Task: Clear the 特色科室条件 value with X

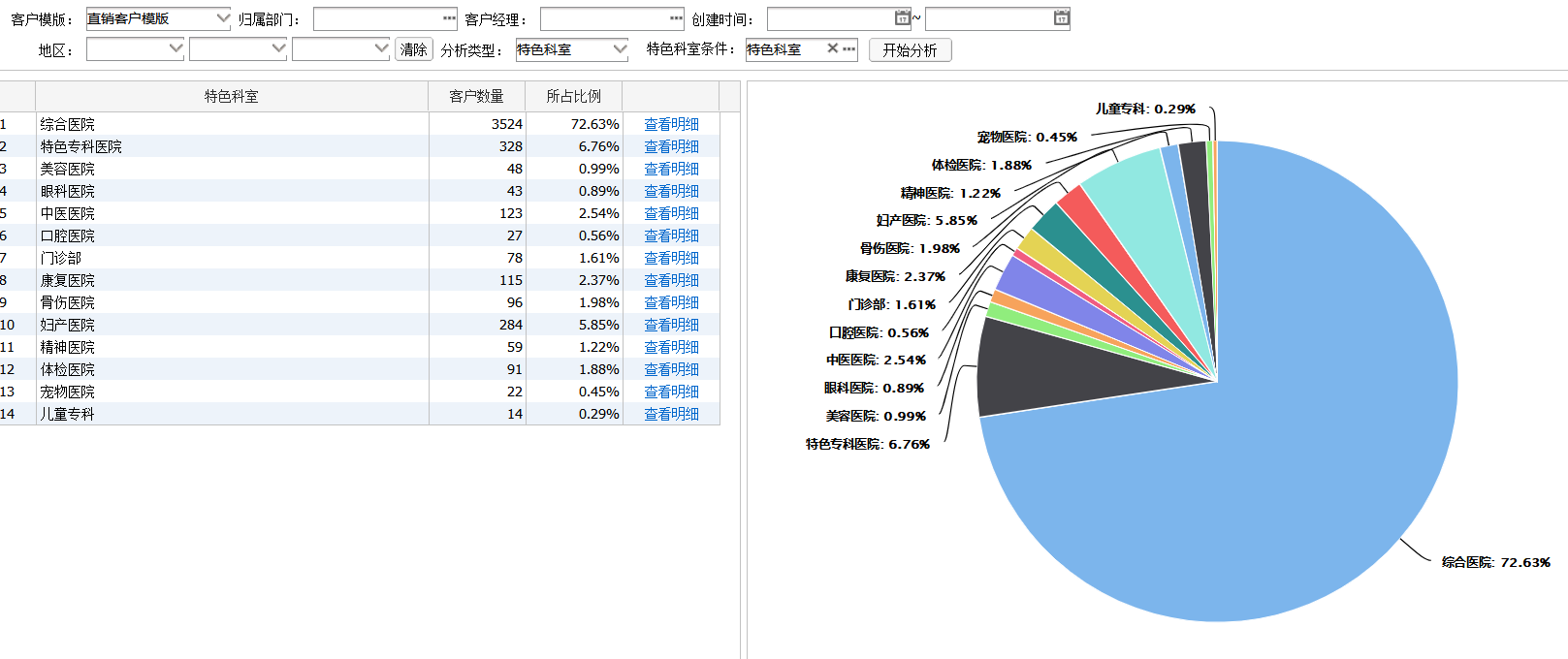Action: [832, 48]
